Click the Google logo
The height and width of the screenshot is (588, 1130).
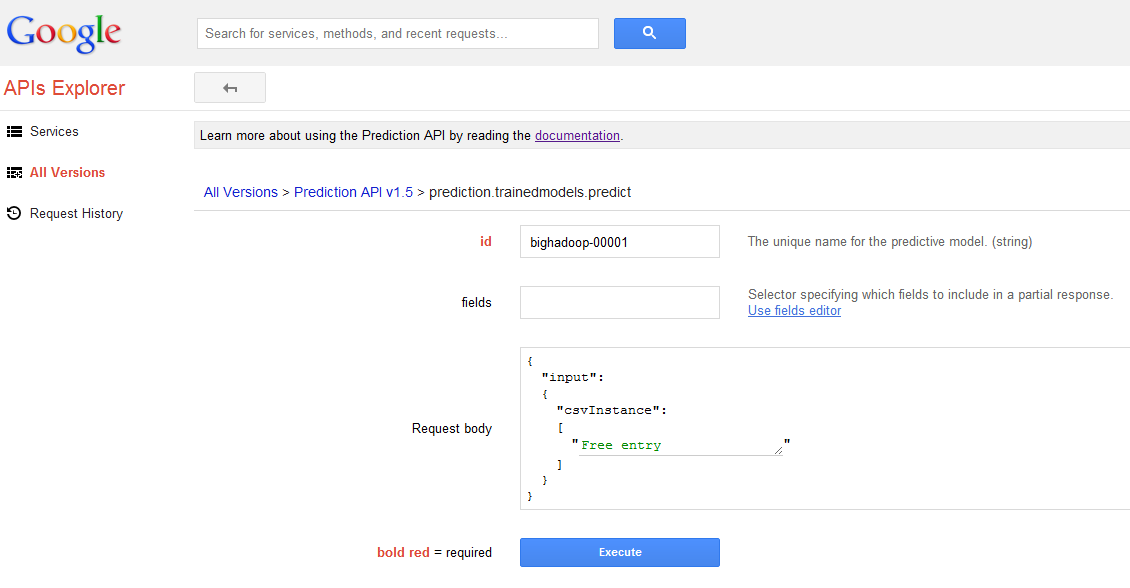pos(64,33)
